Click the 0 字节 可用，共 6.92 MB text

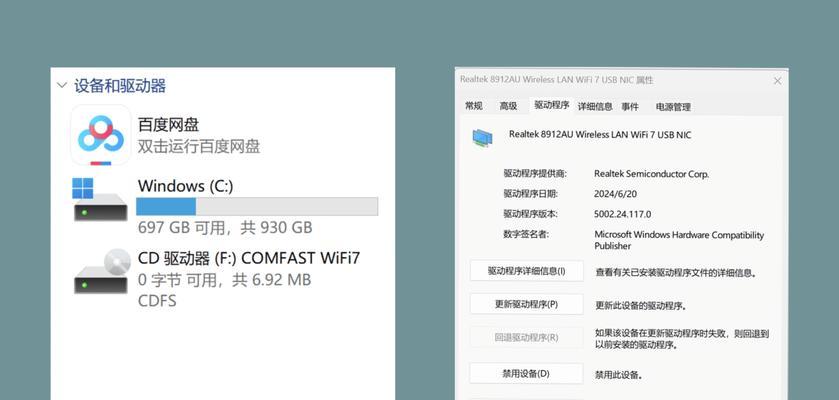click(x=224, y=280)
